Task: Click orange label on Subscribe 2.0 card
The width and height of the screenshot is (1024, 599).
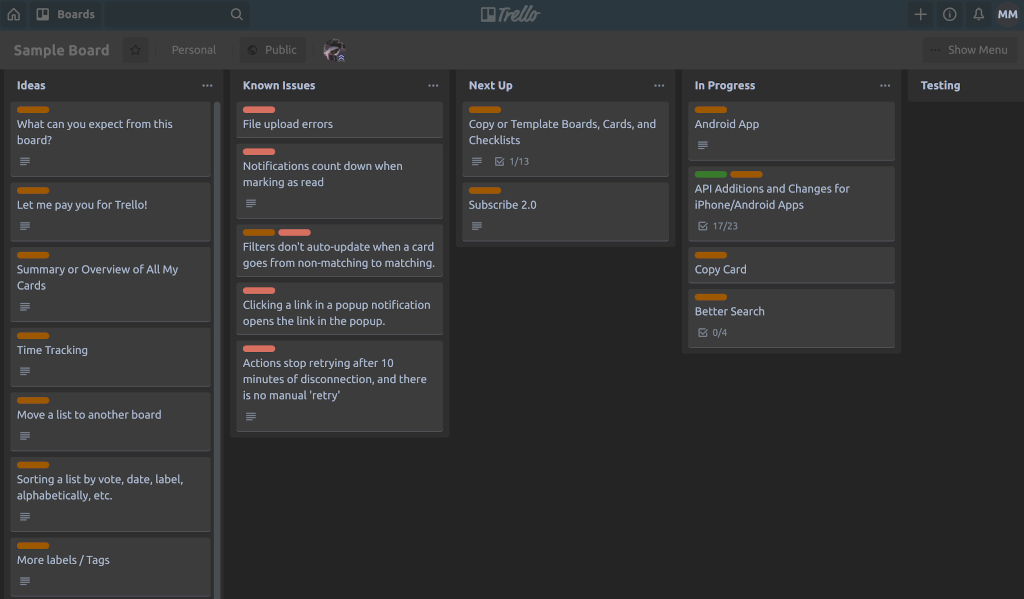Action: [x=485, y=191]
